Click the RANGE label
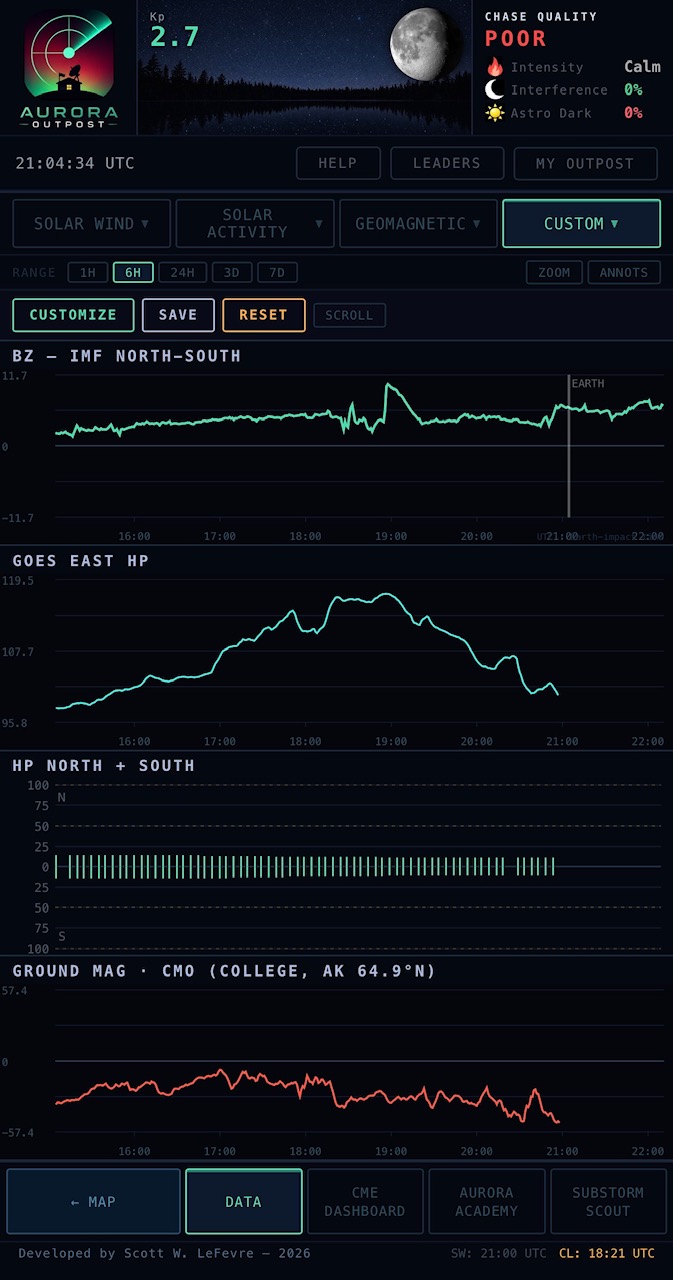The height and width of the screenshot is (1280, 673). coord(34,272)
